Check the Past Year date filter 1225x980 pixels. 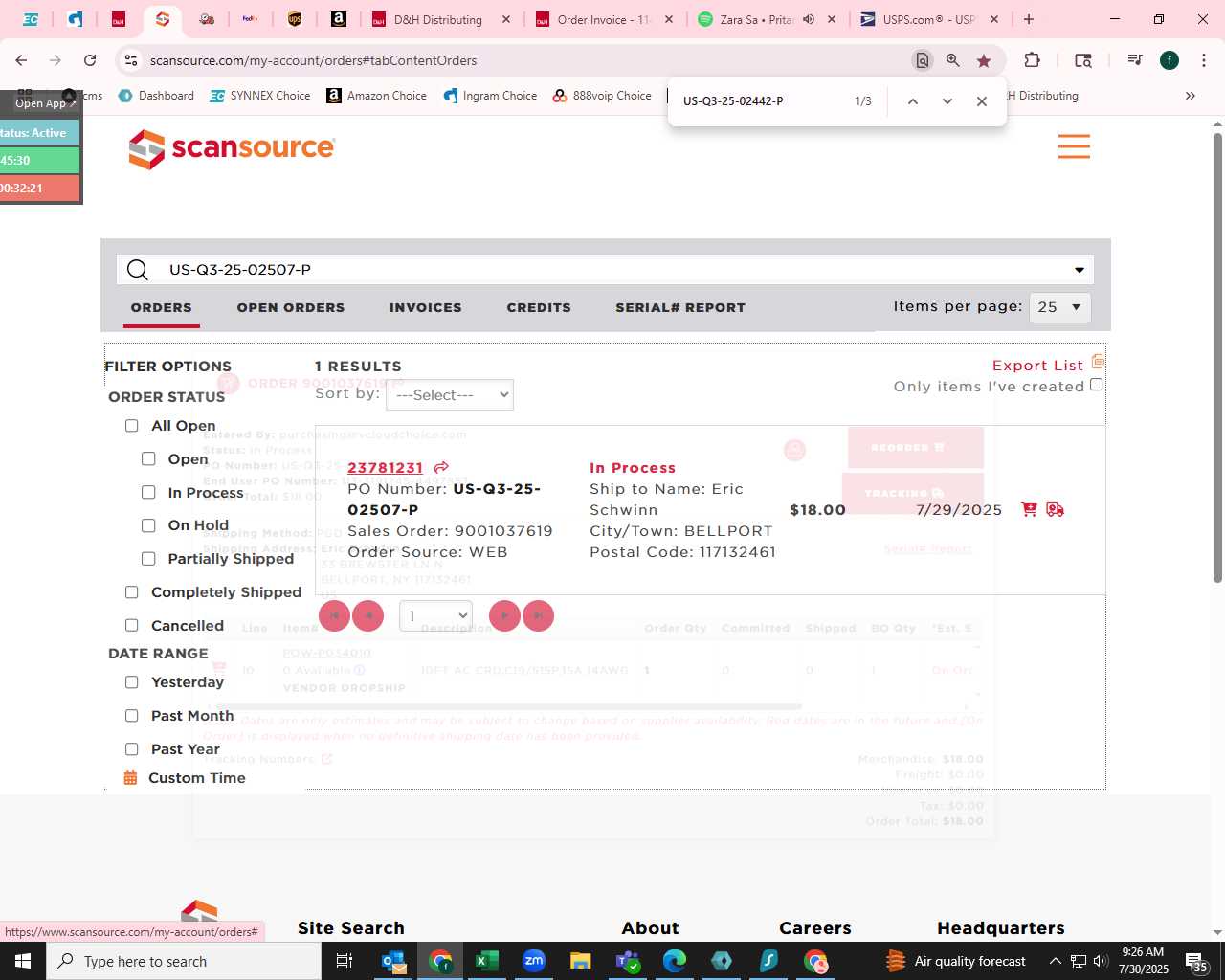(x=132, y=749)
